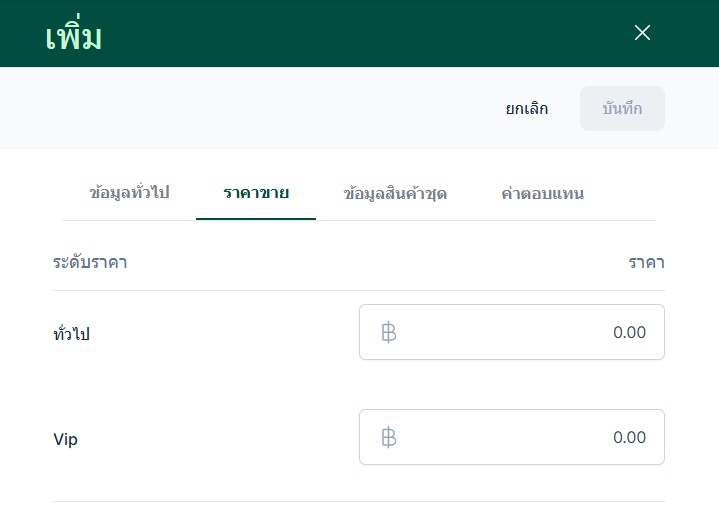Select the ทั่วไป price level label

(x=72, y=334)
